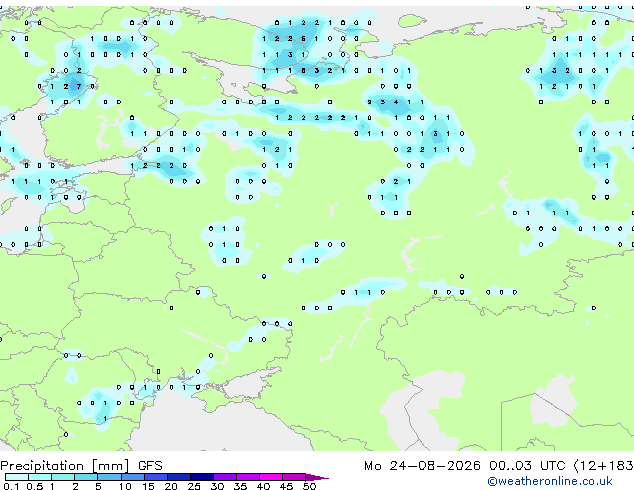Click the '20' legend scale label
The width and height of the screenshot is (634, 490).
pos(171,486)
